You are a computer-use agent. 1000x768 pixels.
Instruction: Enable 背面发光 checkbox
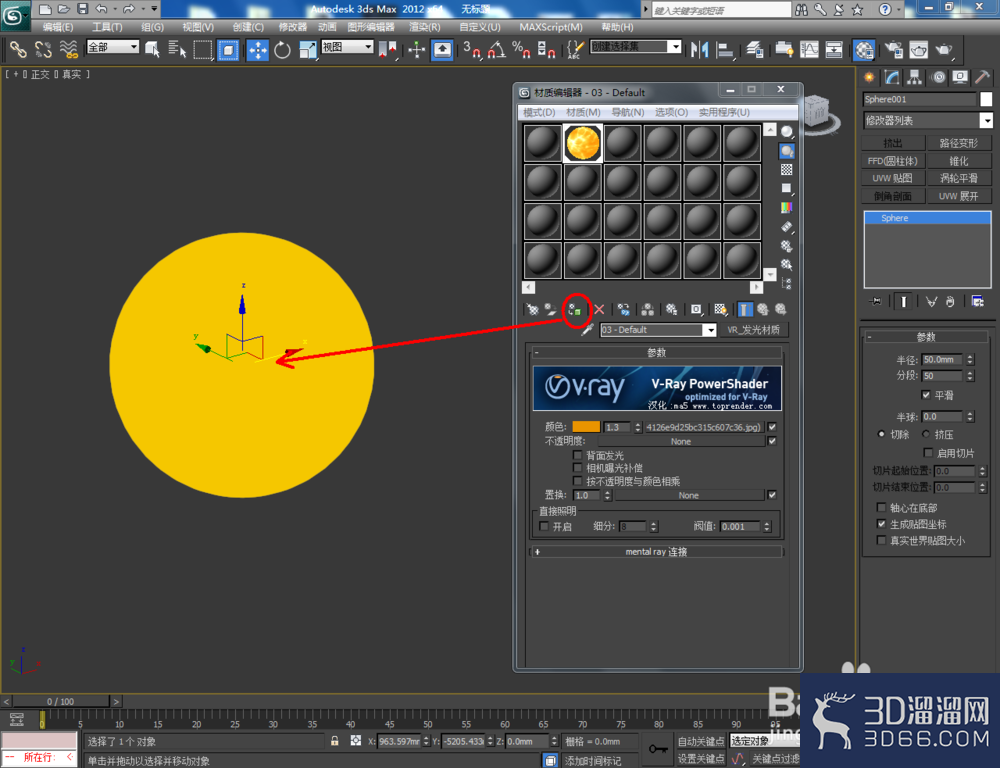pyautogui.click(x=577, y=455)
